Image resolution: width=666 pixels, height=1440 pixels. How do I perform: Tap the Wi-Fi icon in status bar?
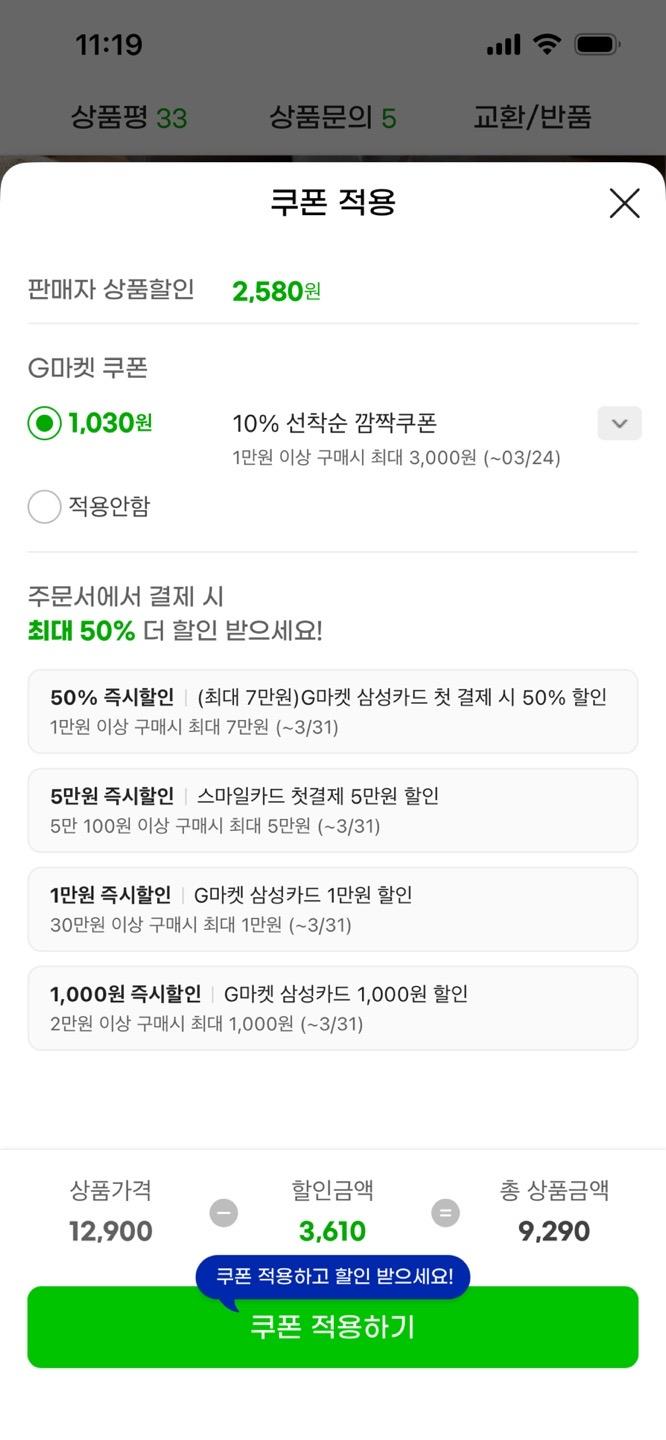547,44
